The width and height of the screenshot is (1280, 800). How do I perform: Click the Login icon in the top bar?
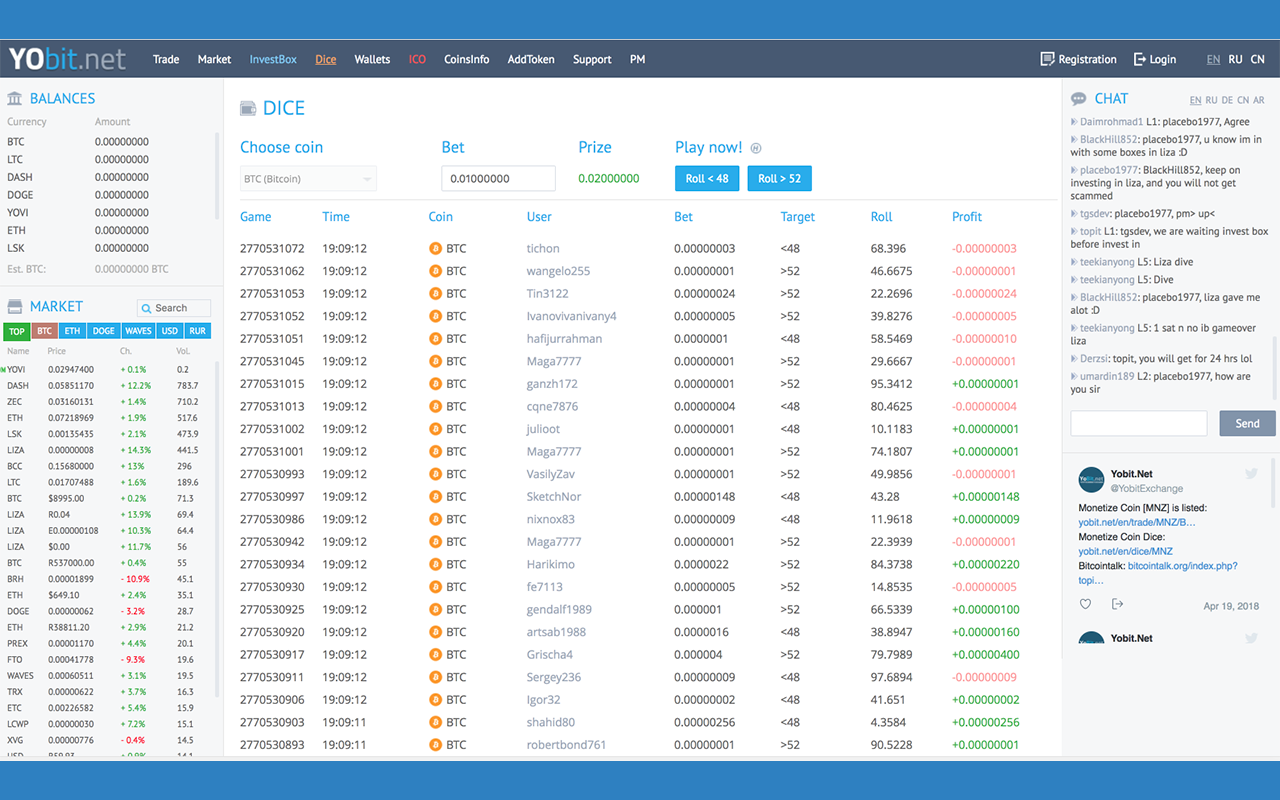(x=1140, y=59)
